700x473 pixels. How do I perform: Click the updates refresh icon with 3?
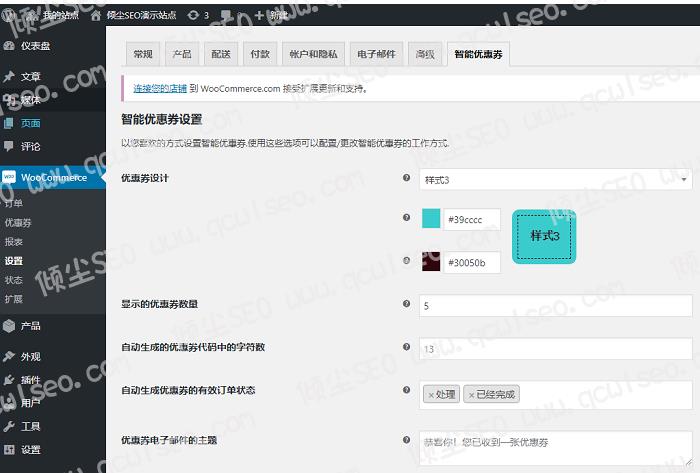(193, 15)
